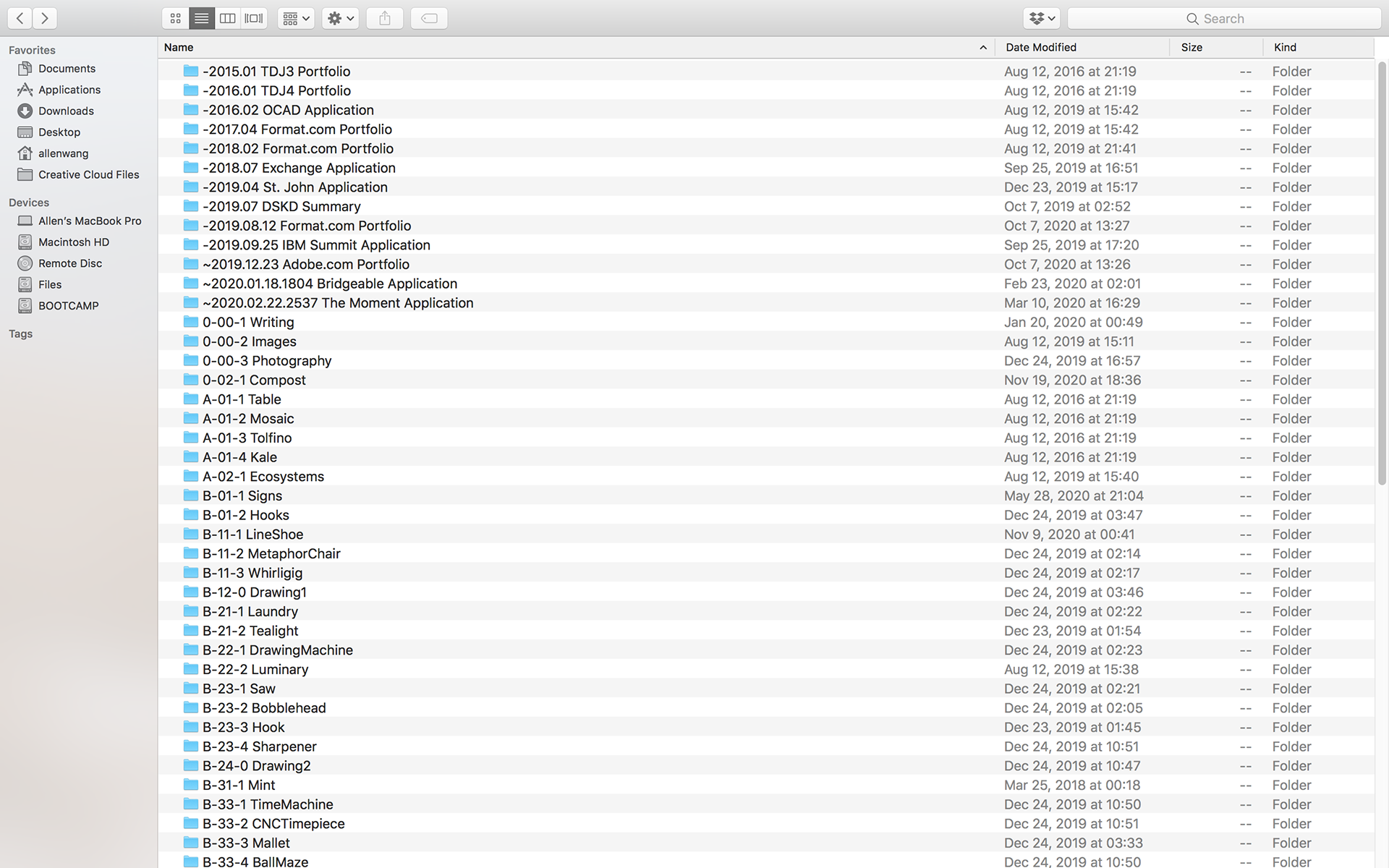Open the Dropbox toolbar dropdown

coord(1042,18)
